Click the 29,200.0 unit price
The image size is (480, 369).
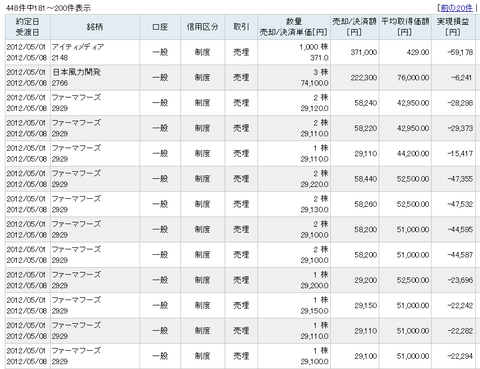(314, 286)
